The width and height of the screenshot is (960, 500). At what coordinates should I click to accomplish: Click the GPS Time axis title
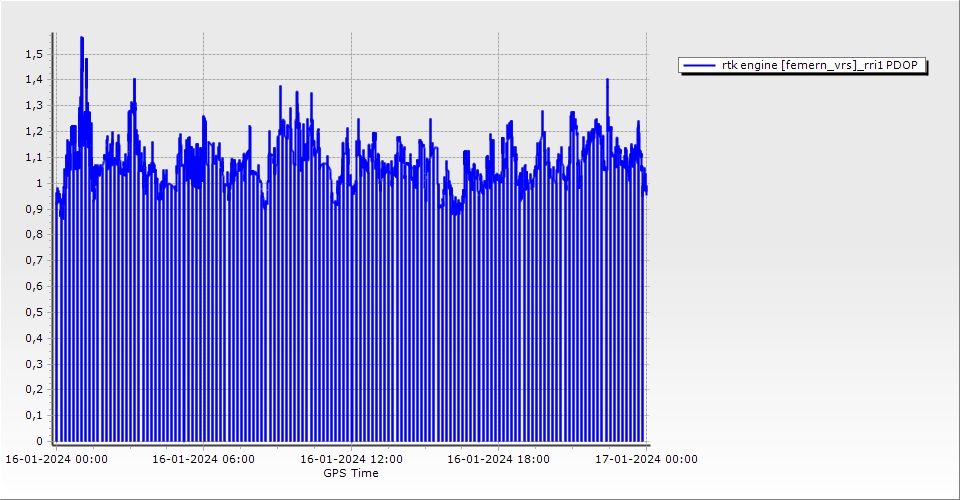[x=350, y=473]
